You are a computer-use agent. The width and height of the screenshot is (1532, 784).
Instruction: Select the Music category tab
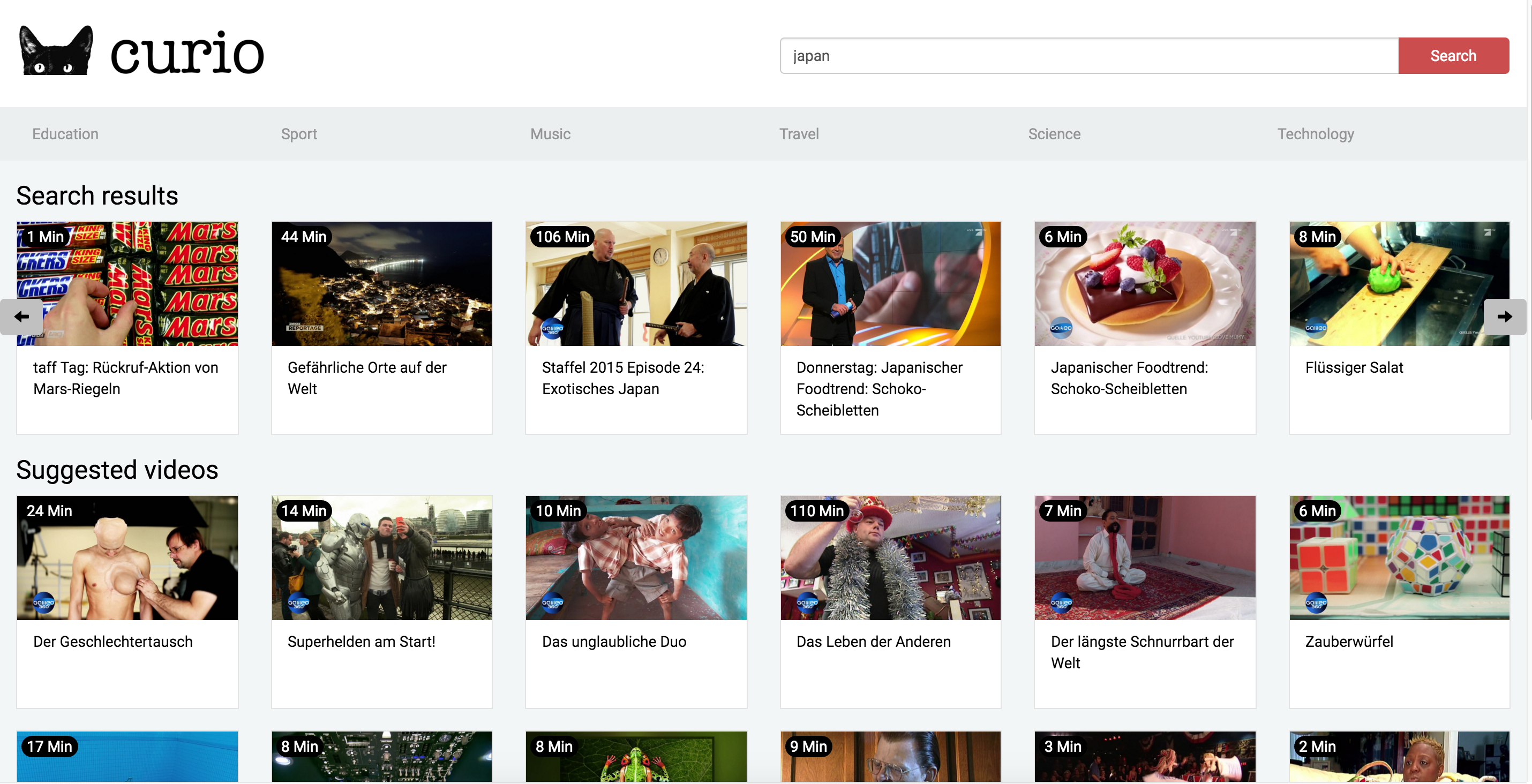[550, 134]
